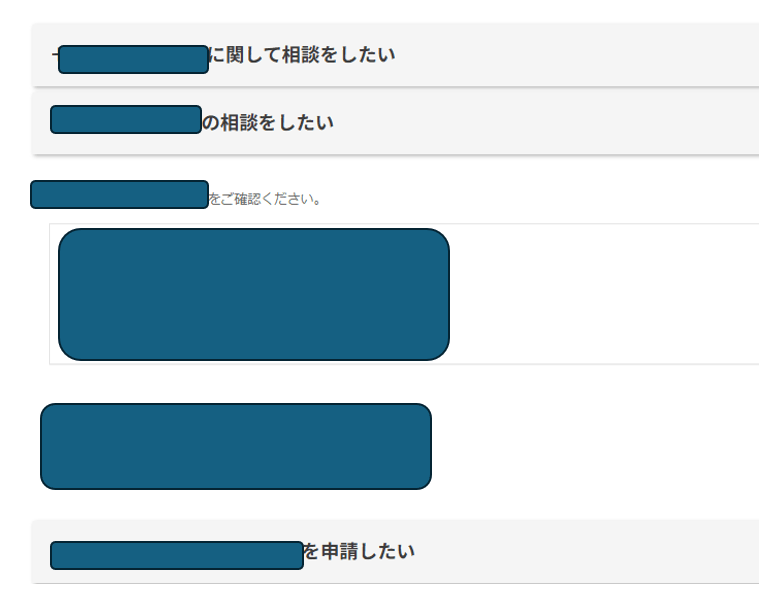774x608 pixels.
Task: Collapse the section above をご確認ください。 text
Action: click(395, 122)
